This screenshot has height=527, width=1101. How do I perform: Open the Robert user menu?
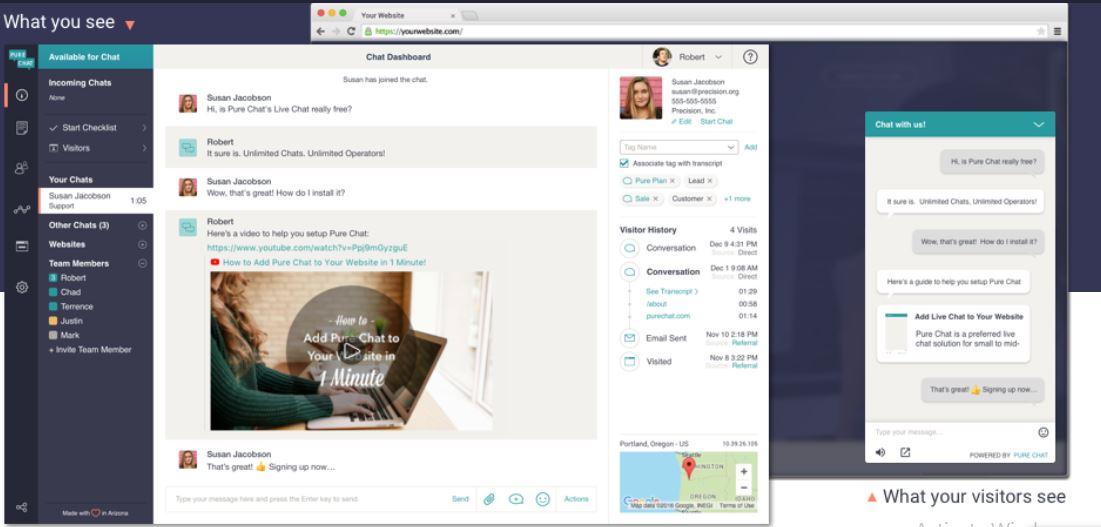click(687, 58)
